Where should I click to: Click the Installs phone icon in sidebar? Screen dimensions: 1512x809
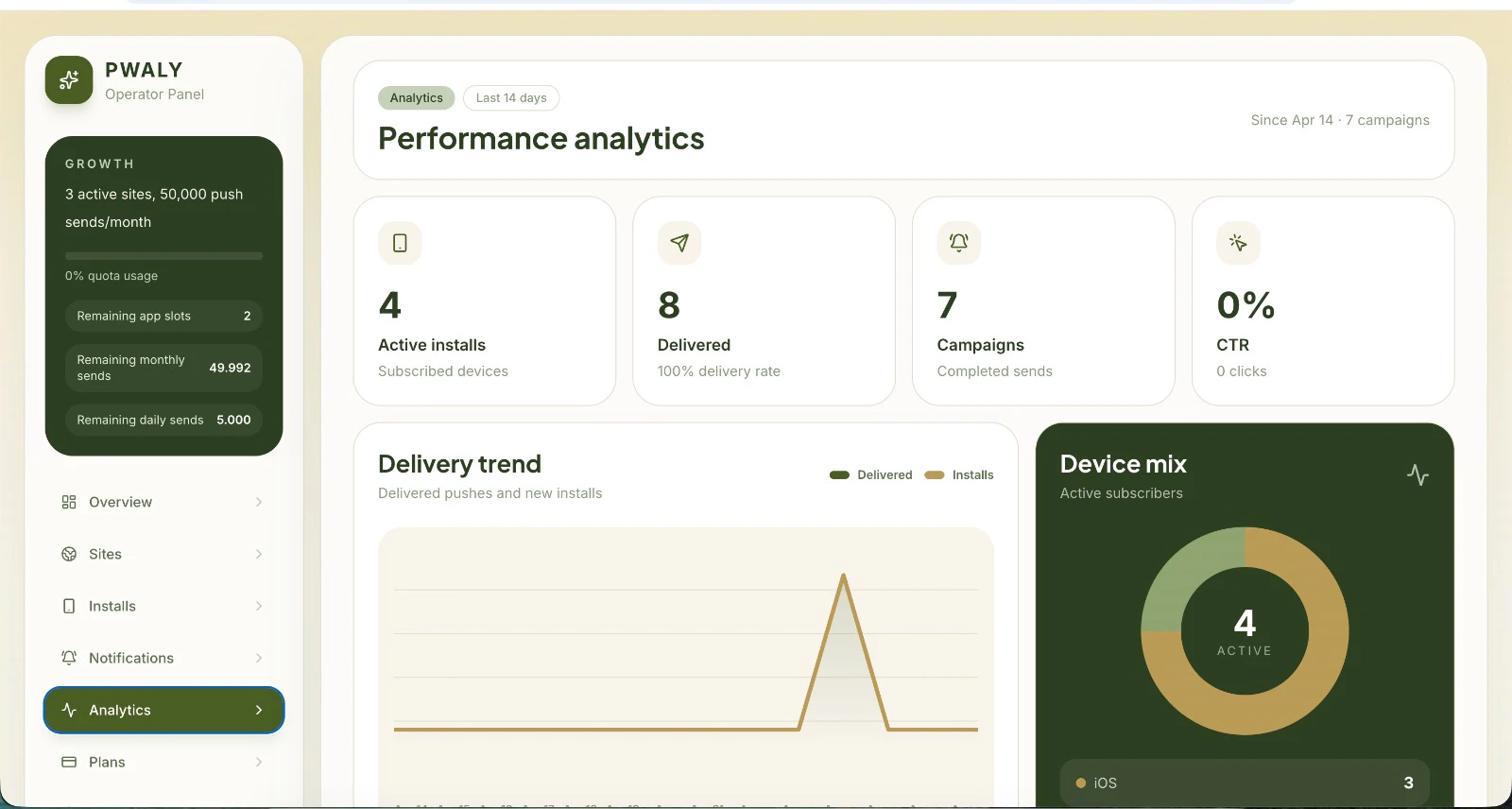point(69,606)
